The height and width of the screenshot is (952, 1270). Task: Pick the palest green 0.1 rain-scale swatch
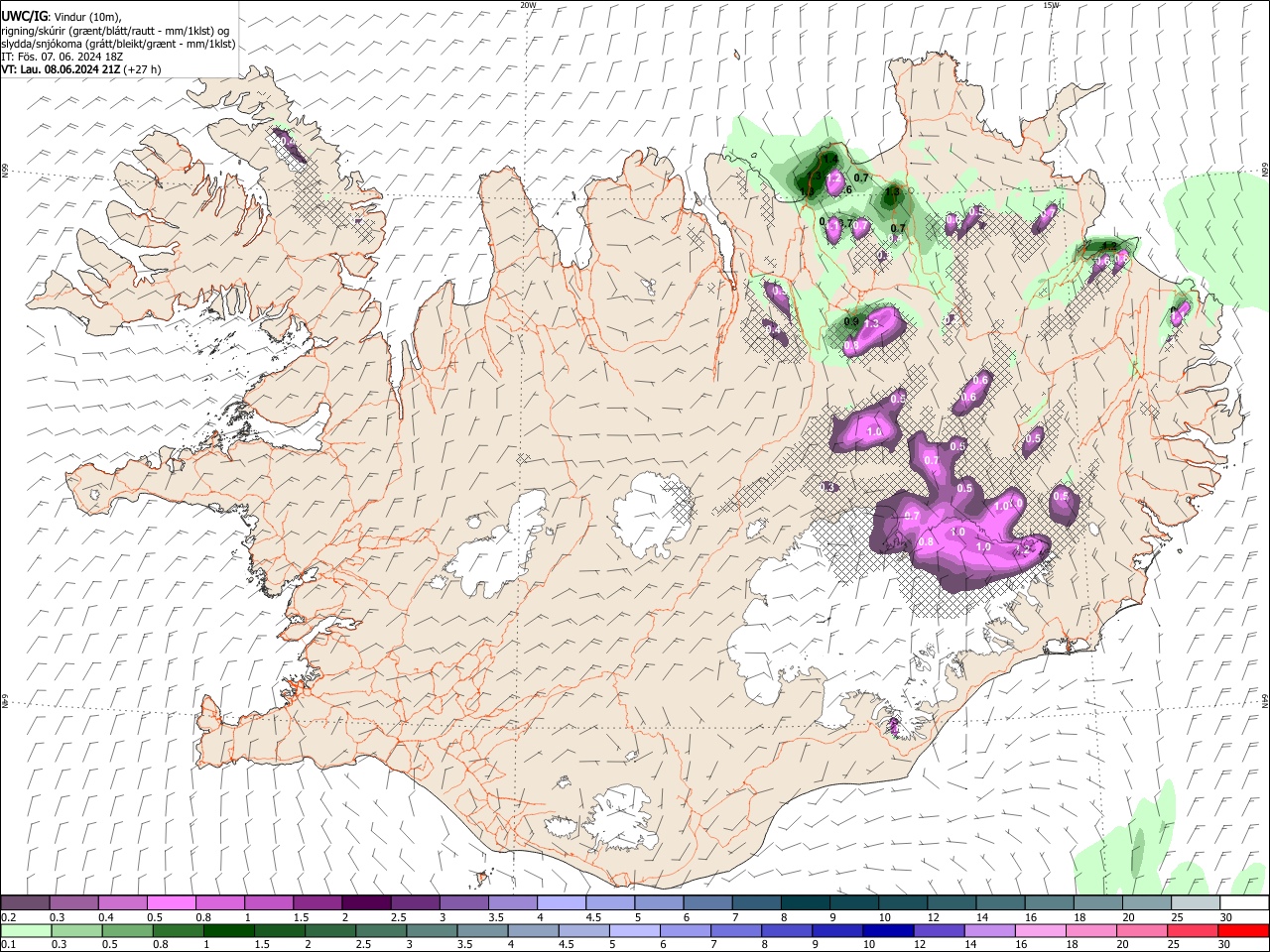click(27, 930)
